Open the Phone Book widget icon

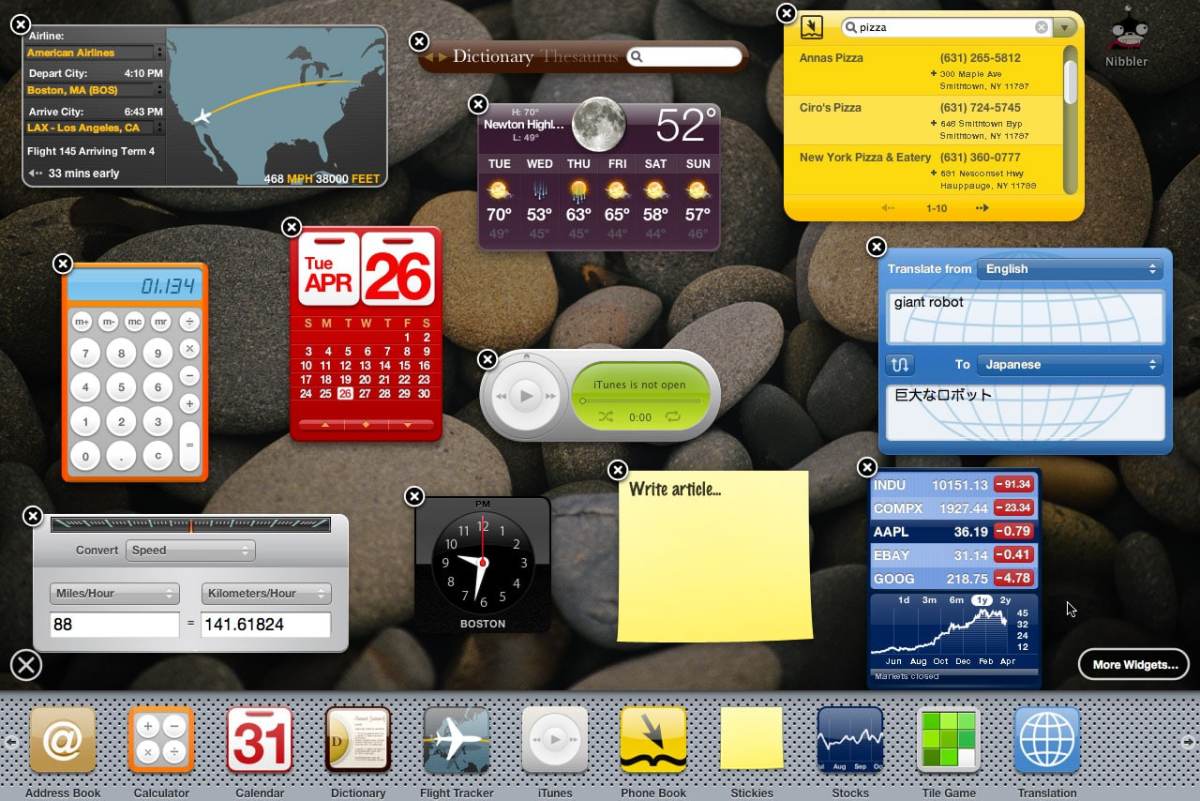[x=653, y=740]
